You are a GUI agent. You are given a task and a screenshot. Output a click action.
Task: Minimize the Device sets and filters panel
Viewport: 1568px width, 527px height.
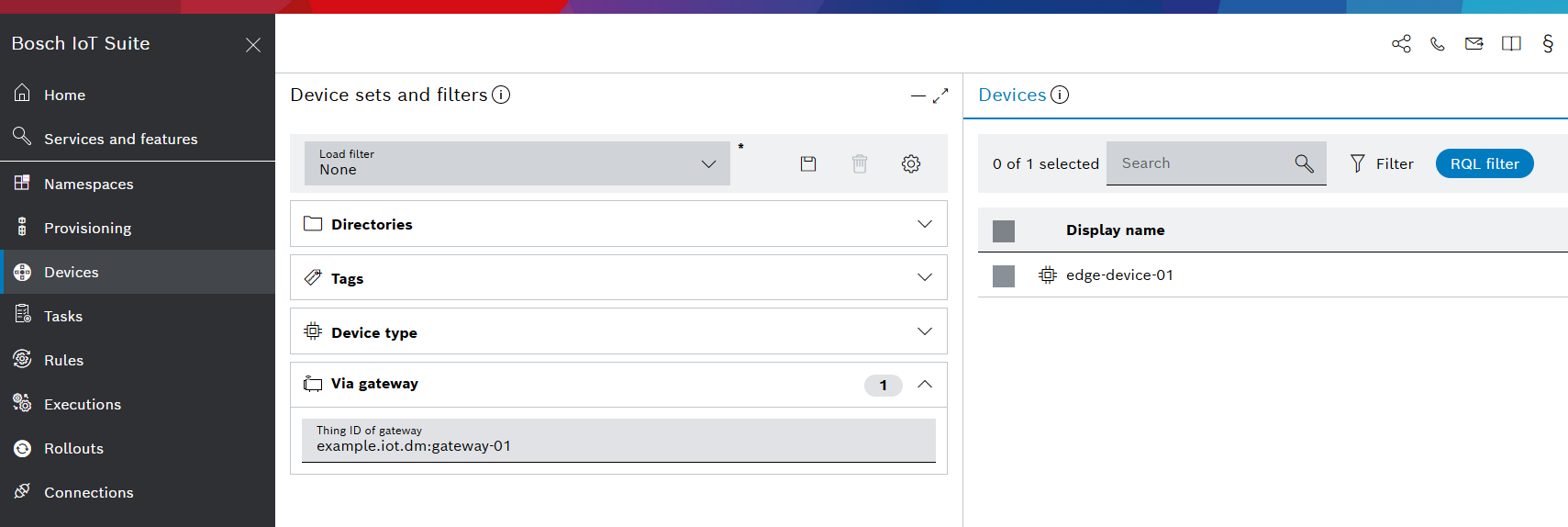[917, 95]
